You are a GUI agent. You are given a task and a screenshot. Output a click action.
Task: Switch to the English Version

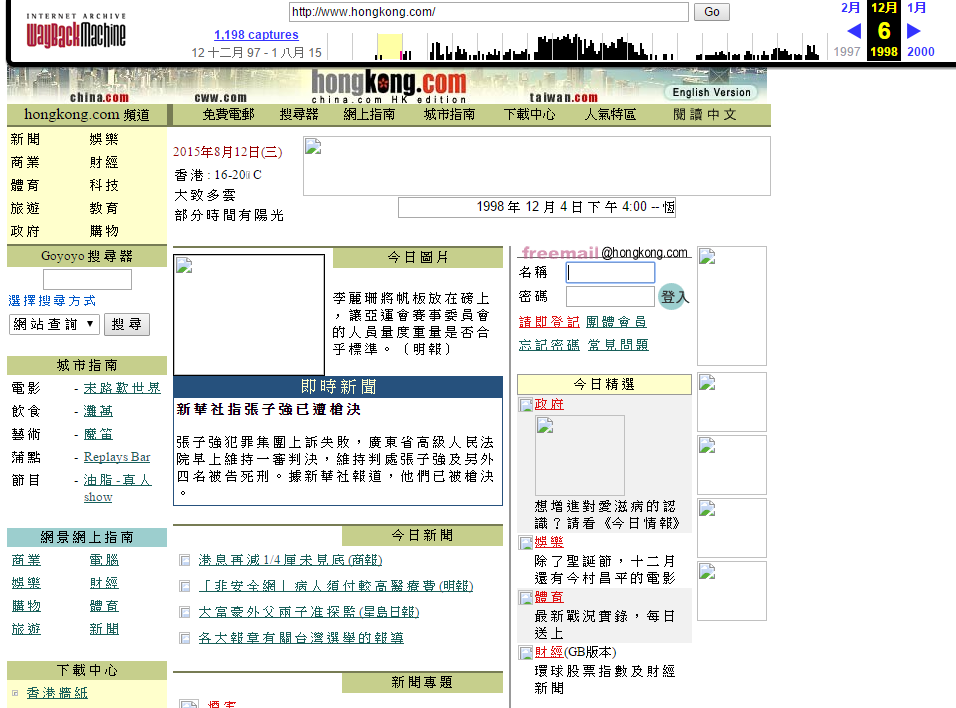coord(711,92)
